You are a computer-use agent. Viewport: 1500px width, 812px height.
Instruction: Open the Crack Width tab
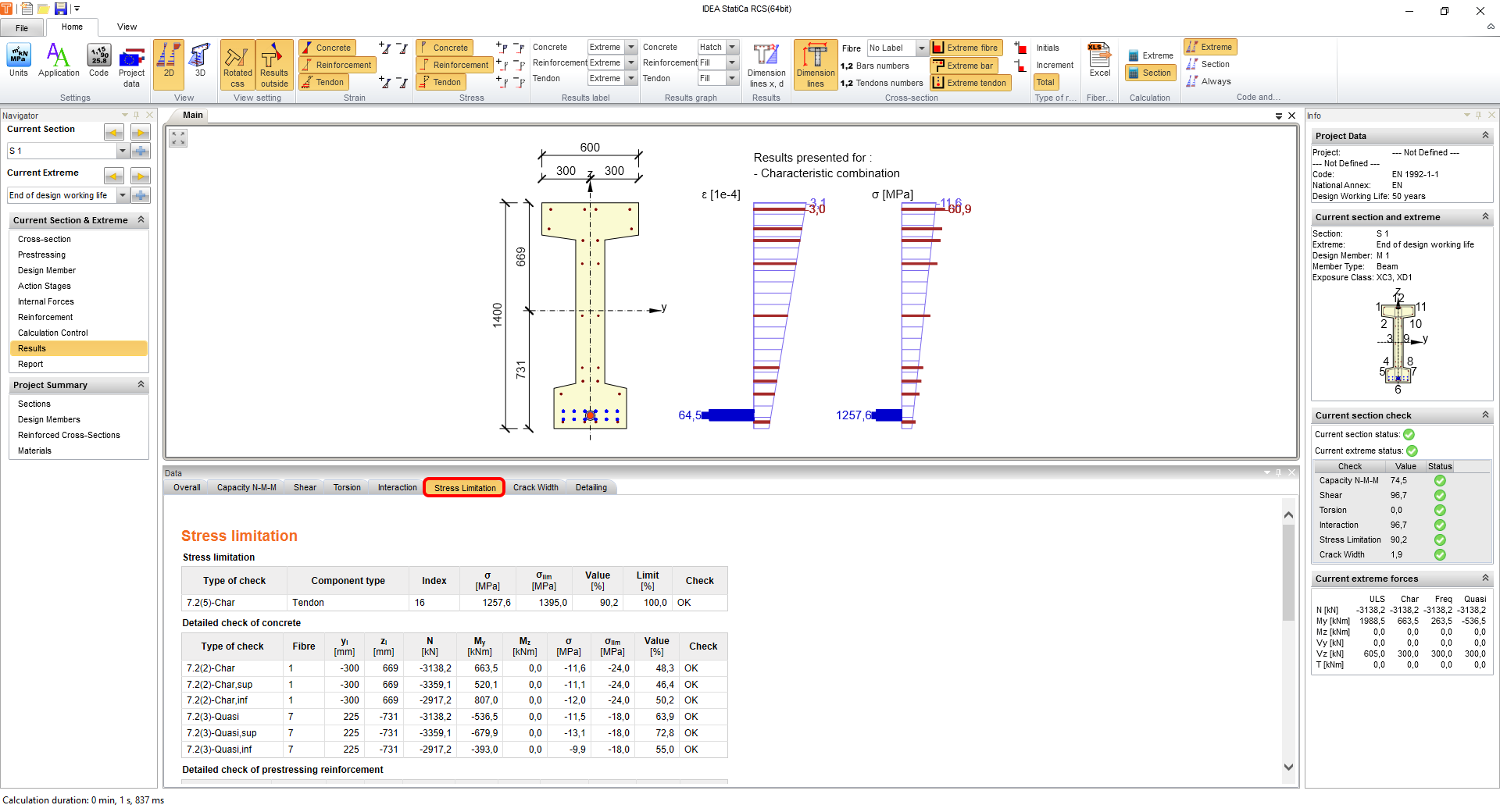tap(535, 487)
